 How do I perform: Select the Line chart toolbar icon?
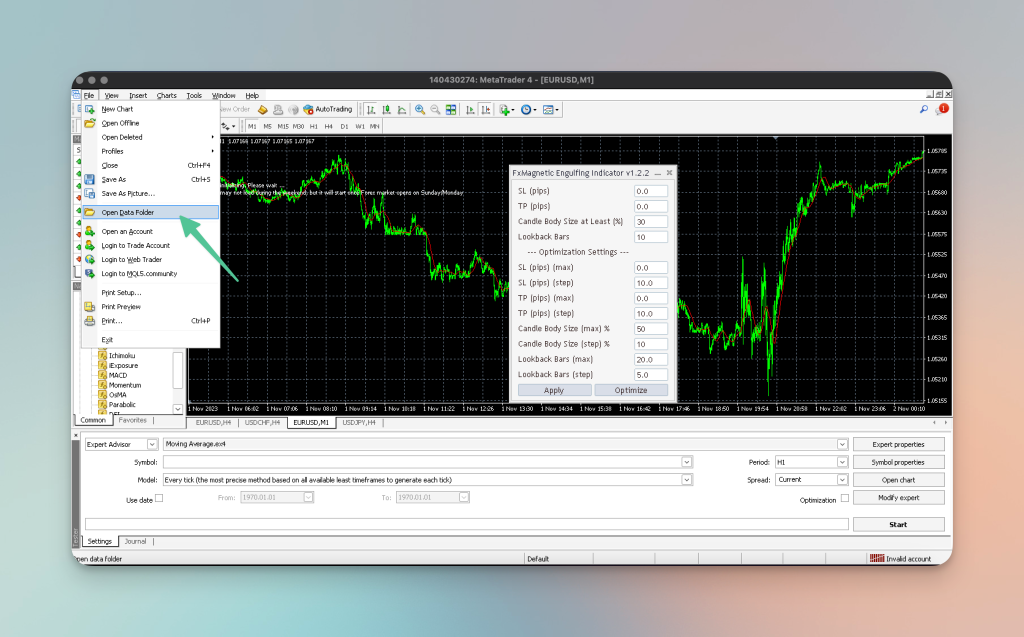[x=402, y=110]
